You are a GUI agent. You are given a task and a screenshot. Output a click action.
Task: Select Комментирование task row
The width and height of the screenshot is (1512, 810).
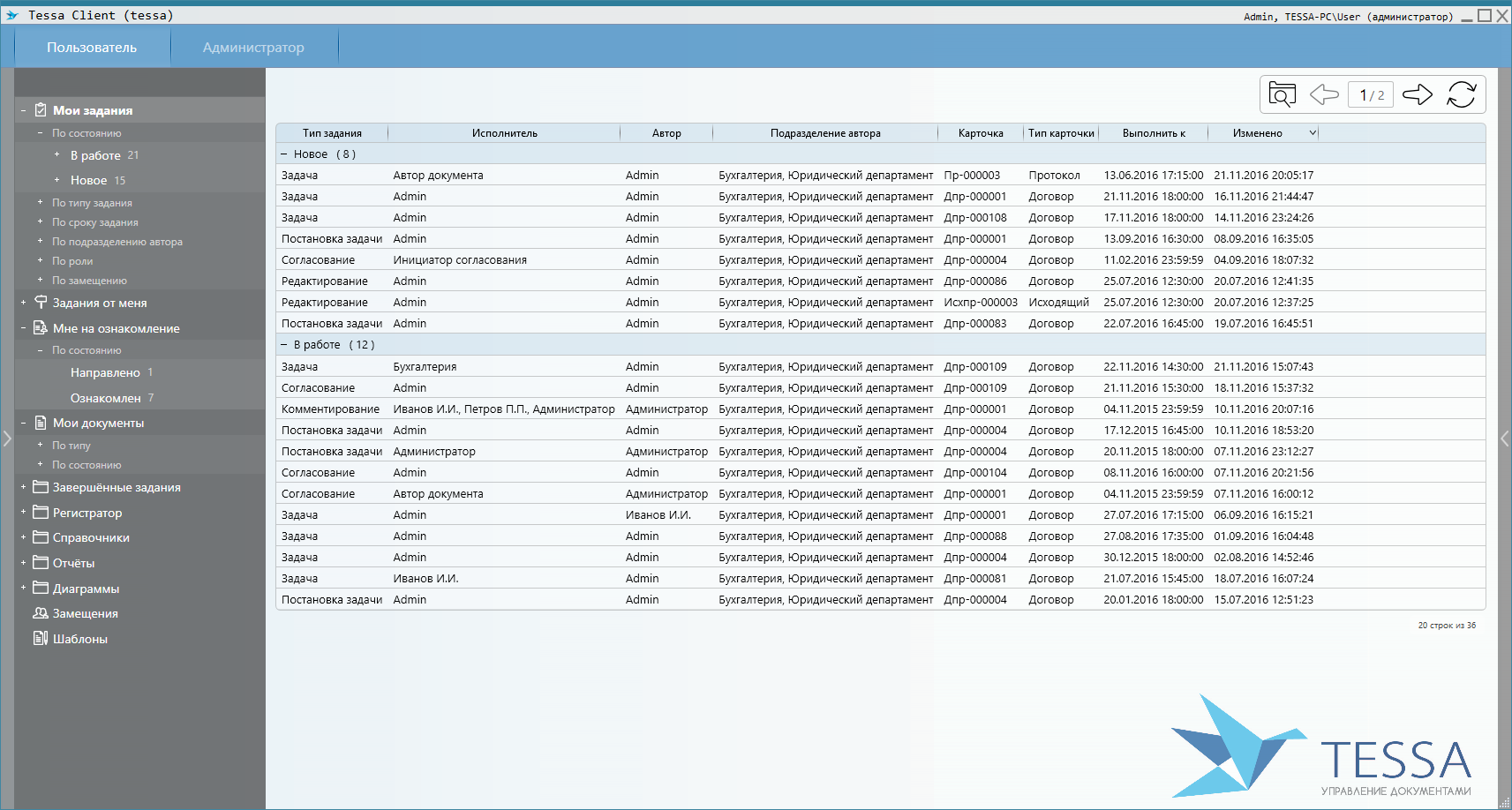click(x=880, y=409)
